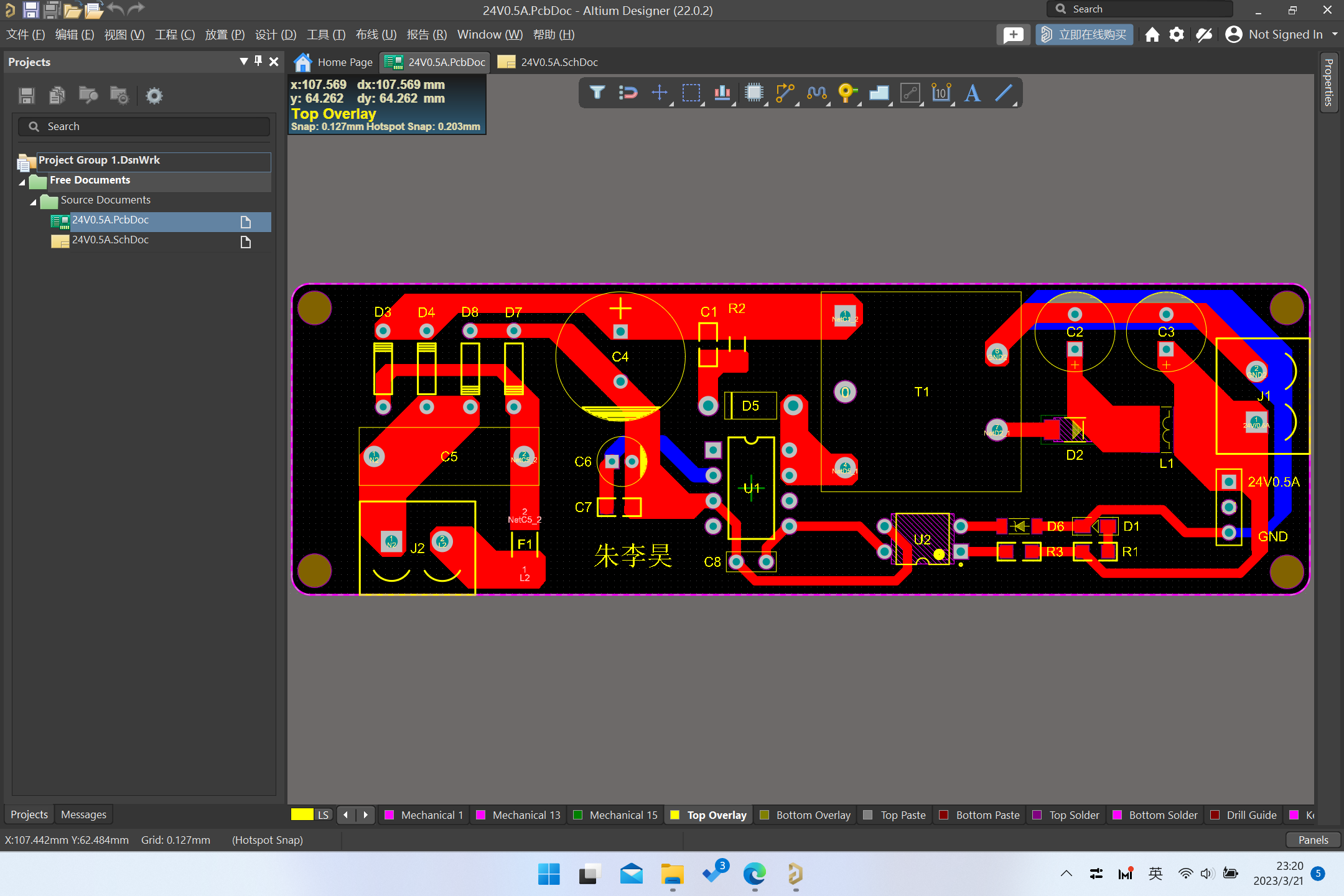The image size is (1344, 896).
Task: Select the Mechanical 1 layer tab
Action: click(x=424, y=814)
